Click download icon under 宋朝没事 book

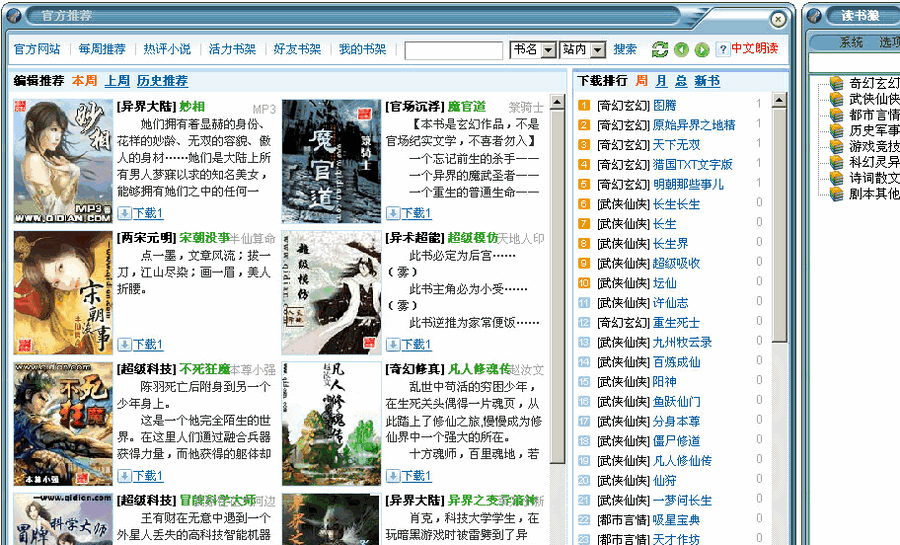click(x=124, y=345)
